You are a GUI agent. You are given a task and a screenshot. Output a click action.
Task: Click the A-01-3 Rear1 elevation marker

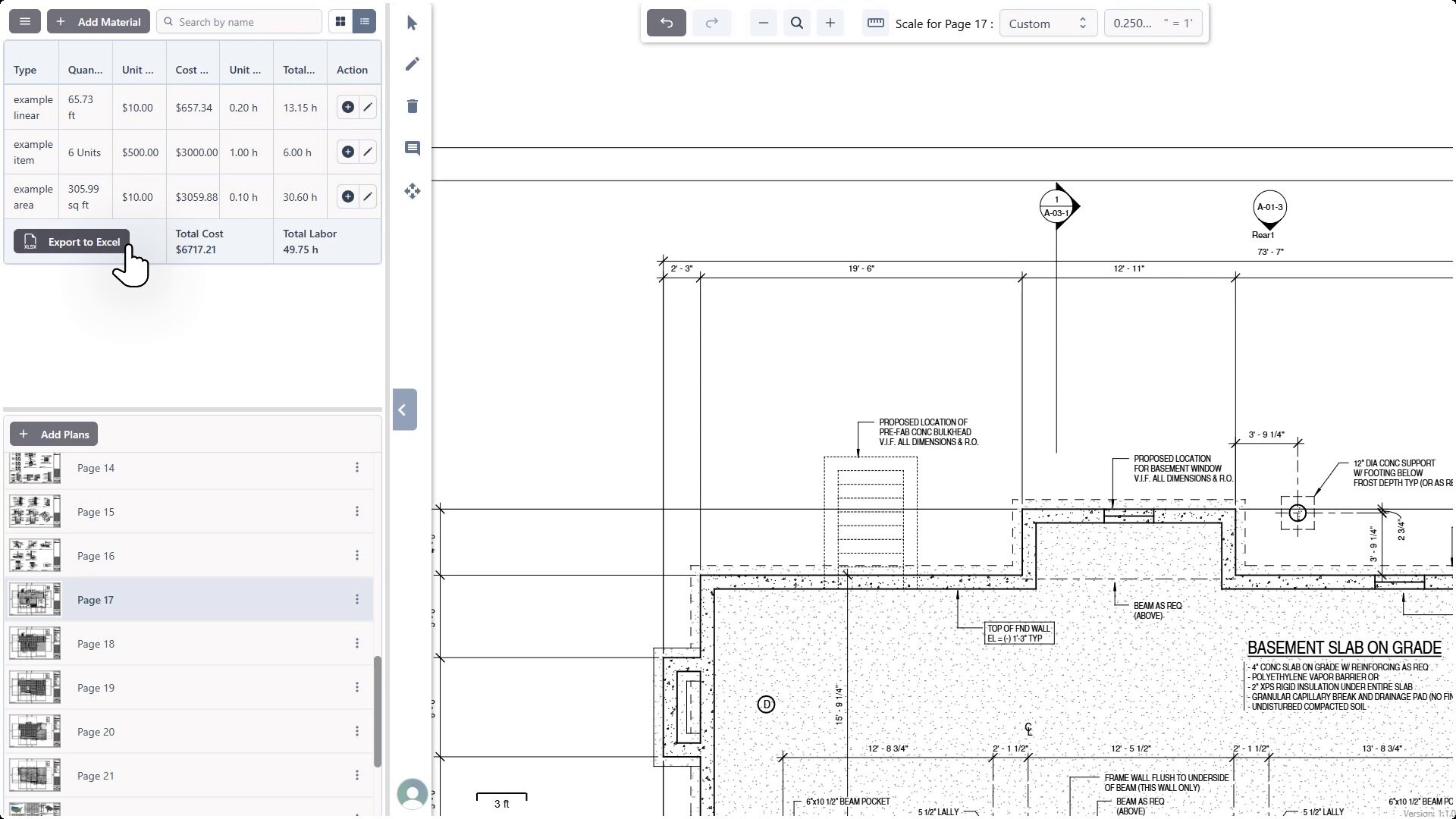pos(1269,210)
